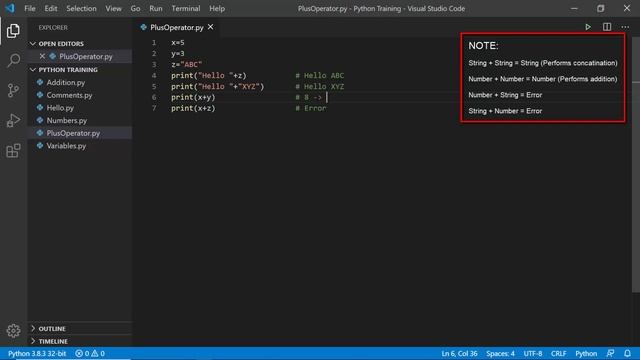This screenshot has width=640, height=360.
Task: Minimize the VS Code window
Action: pyautogui.click(x=574, y=8)
